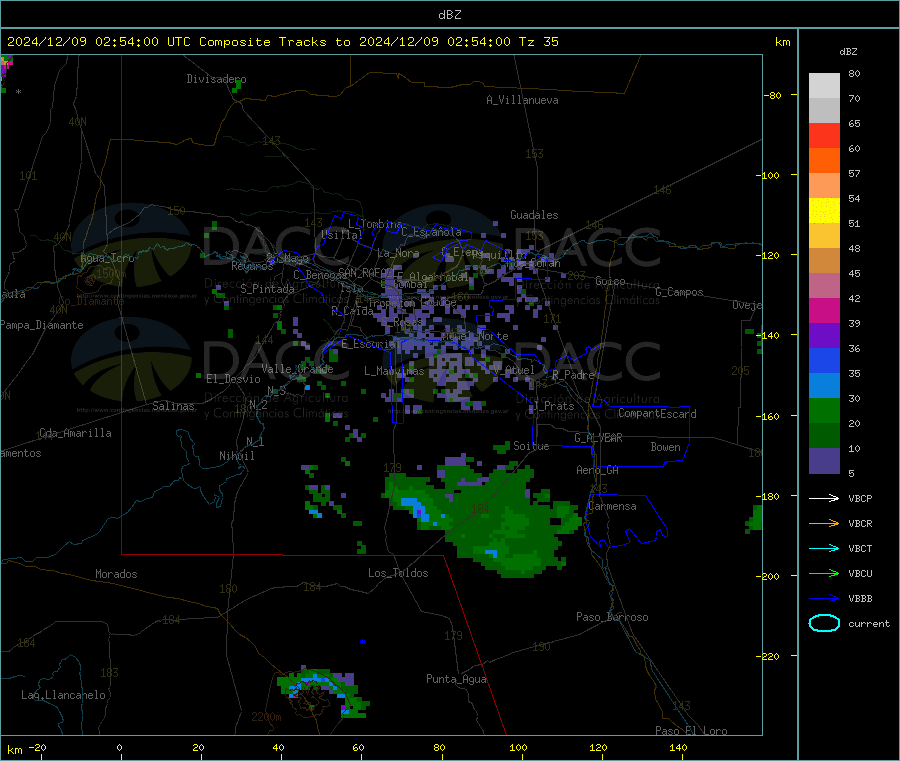Image resolution: width=900 pixels, height=761 pixels.
Task: Click the 'VBCT' legend label
Action: pyautogui.click(x=860, y=548)
